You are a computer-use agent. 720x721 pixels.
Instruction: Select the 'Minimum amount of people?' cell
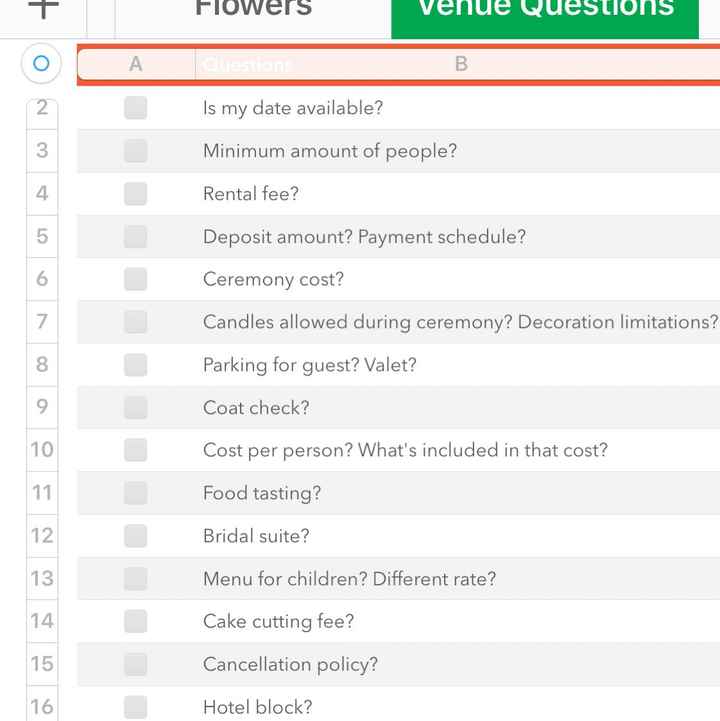(329, 151)
